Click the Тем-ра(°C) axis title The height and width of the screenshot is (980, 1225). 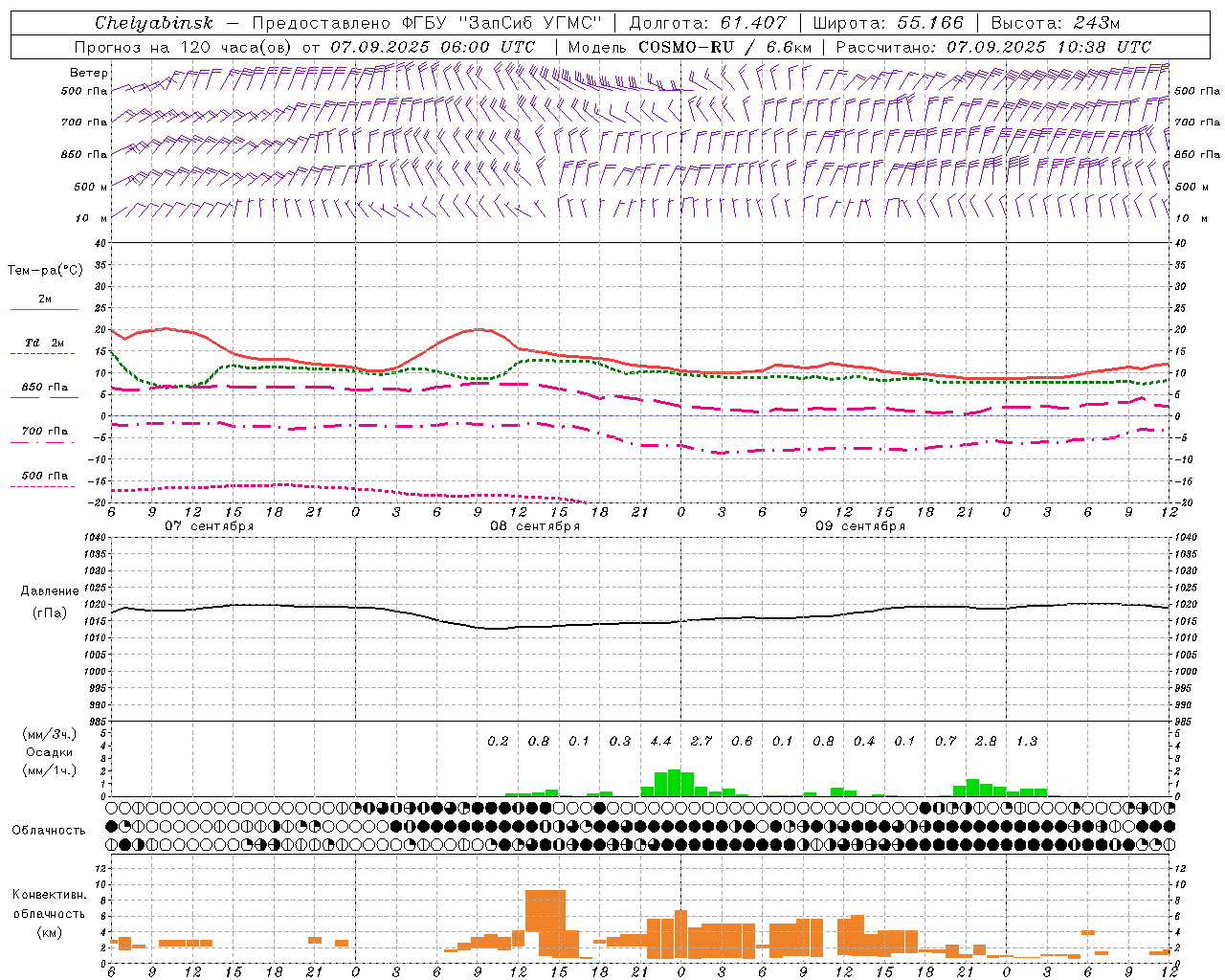click(x=45, y=271)
